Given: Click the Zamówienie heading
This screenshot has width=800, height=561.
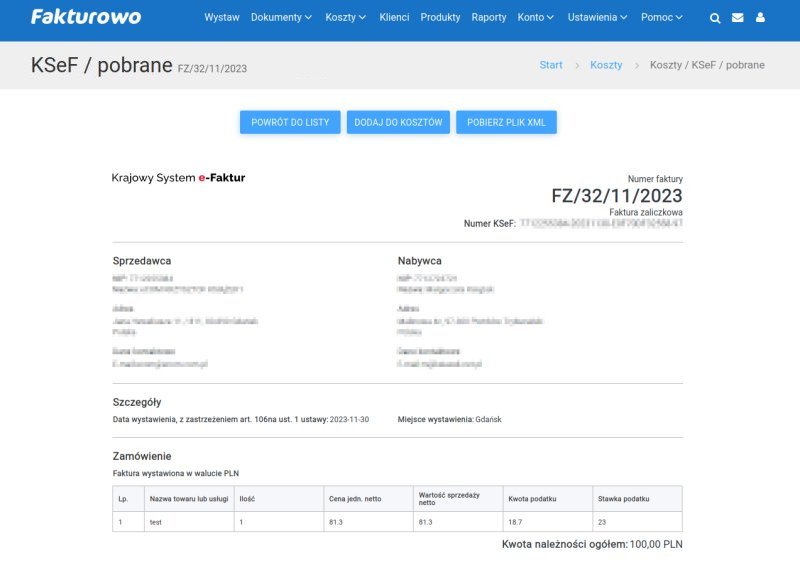Looking at the screenshot, I should [x=142, y=456].
